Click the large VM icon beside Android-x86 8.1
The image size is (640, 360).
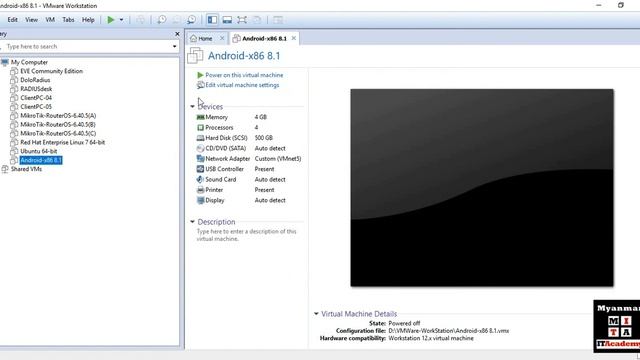pos(195,56)
